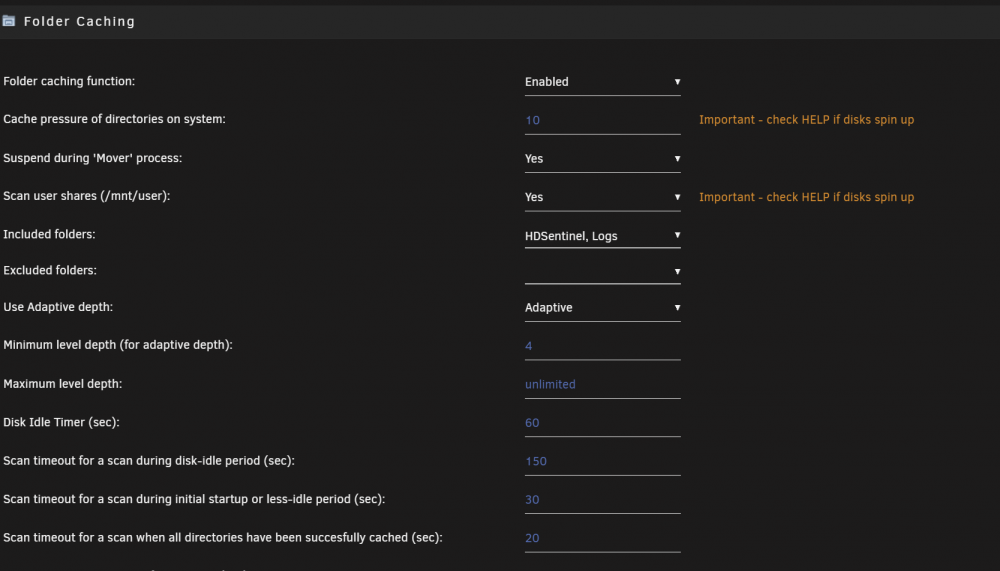This screenshot has width=1000, height=571.
Task: Open the Excluded folders dropdown
Action: [x=602, y=272]
